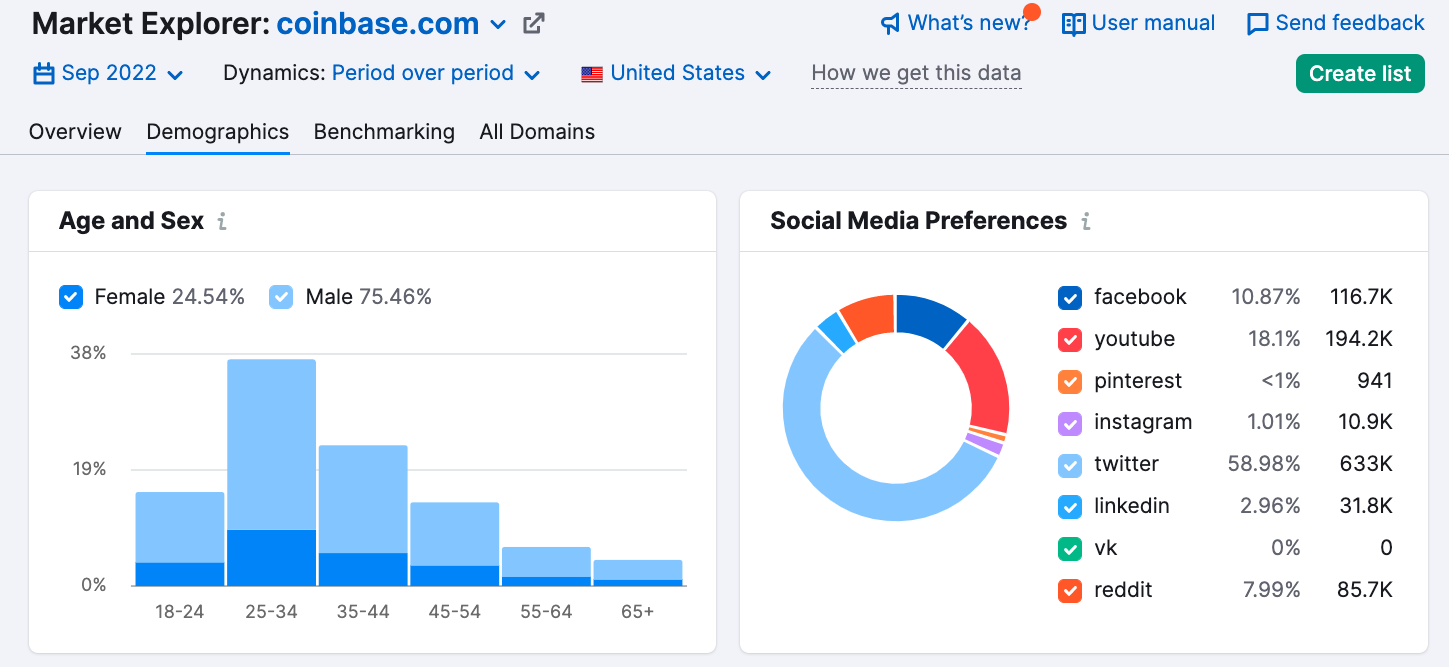Click the 18-24 age bar
Image resolution: width=1449 pixels, height=667 pixels.
[180, 538]
